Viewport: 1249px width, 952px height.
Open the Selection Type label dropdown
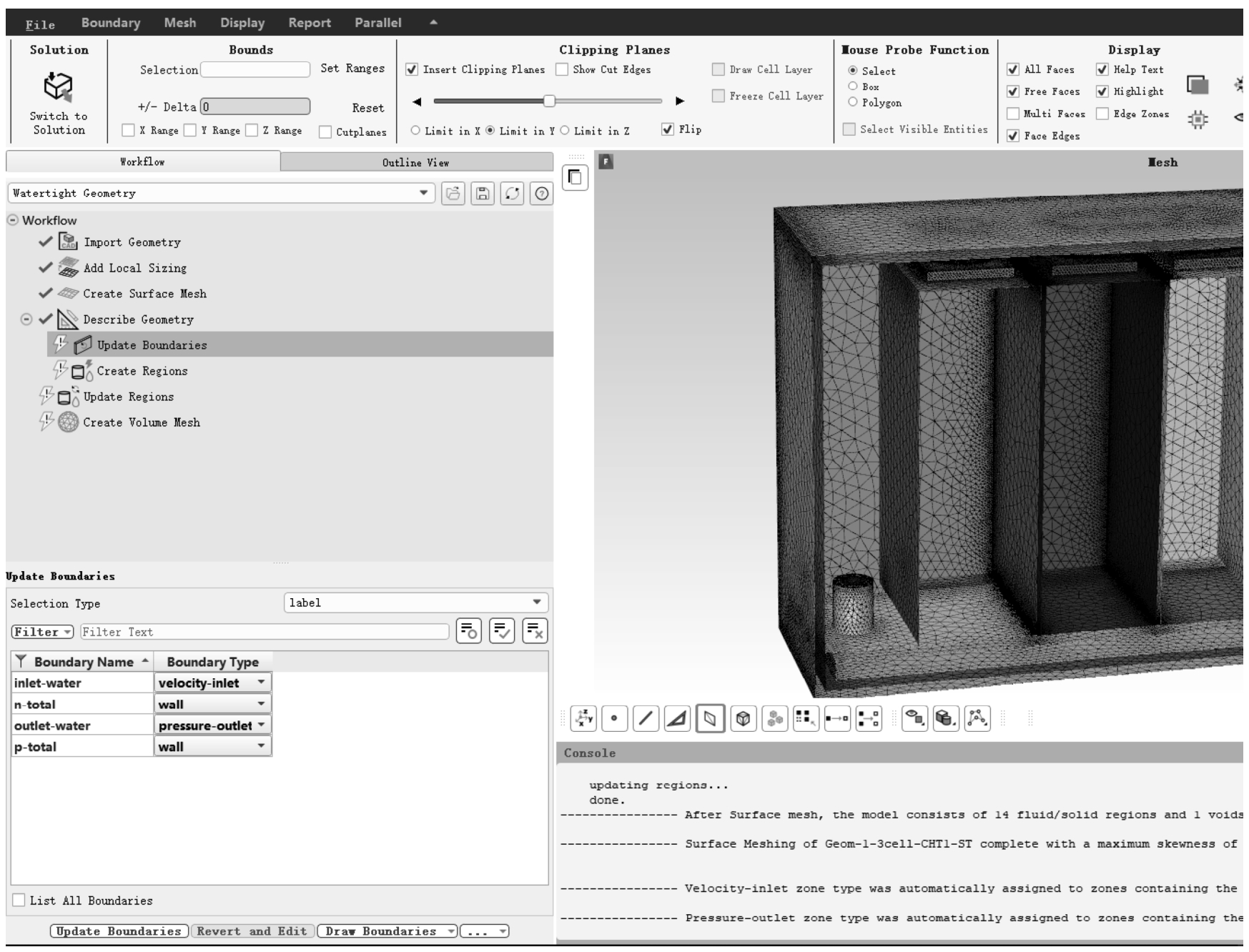416,603
